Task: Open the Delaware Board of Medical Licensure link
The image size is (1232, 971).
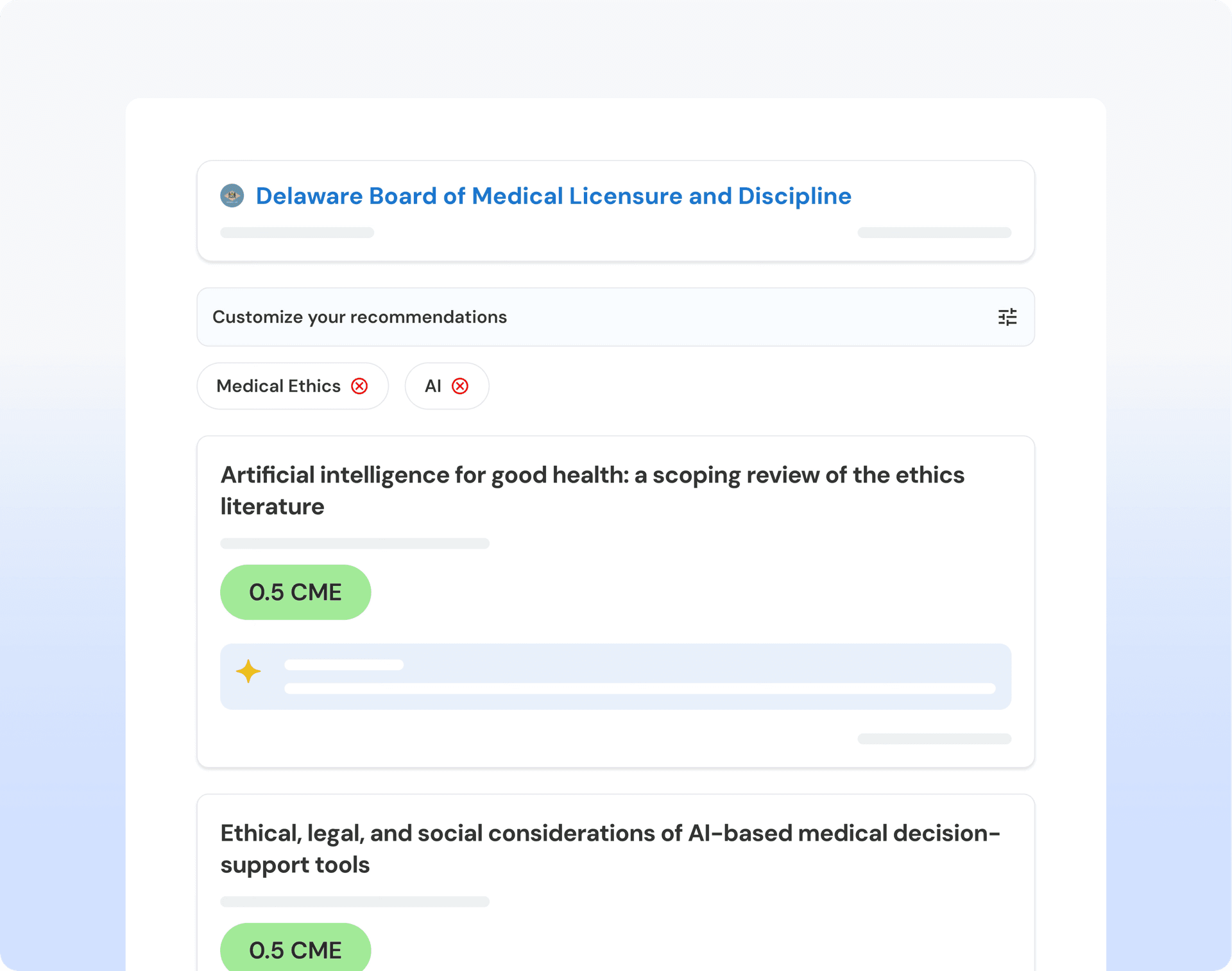Action: pyautogui.click(x=553, y=196)
